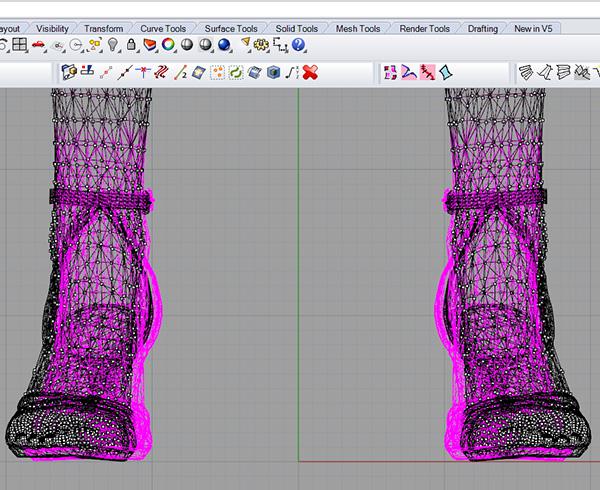The height and width of the screenshot is (490, 600).
Task: Go to the Drafting tab
Action: (482, 29)
